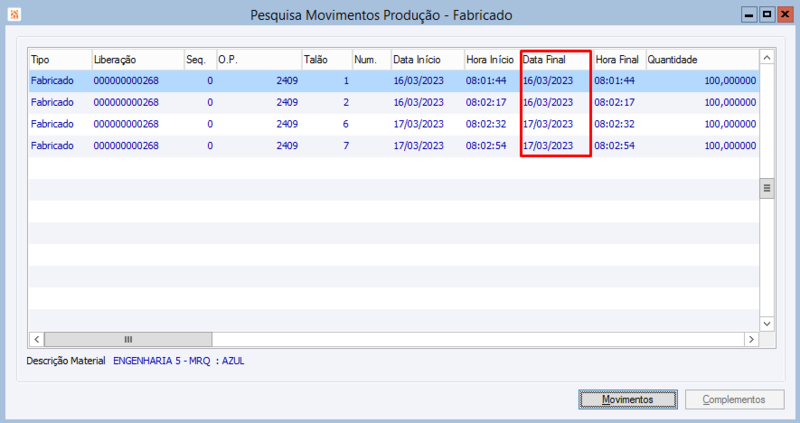Click the Descrição Material label
The image size is (800, 423).
tap(66, 361)
